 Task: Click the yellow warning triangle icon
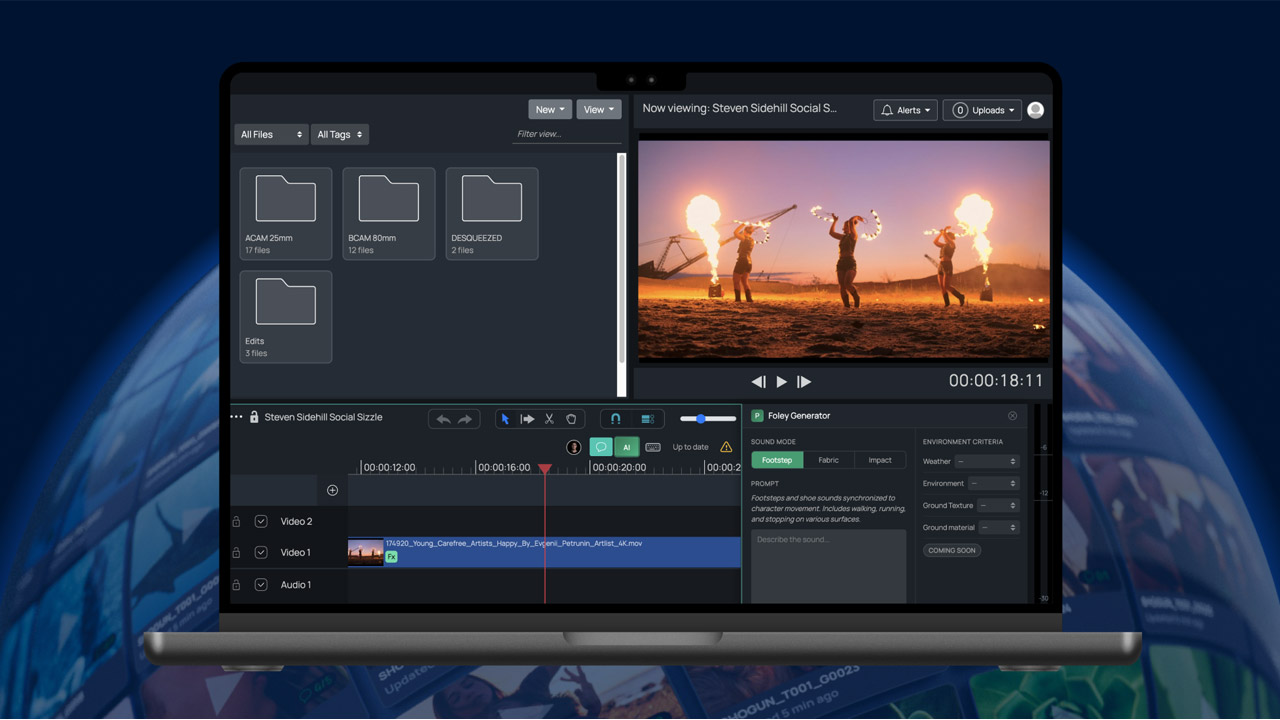(726, 447)
